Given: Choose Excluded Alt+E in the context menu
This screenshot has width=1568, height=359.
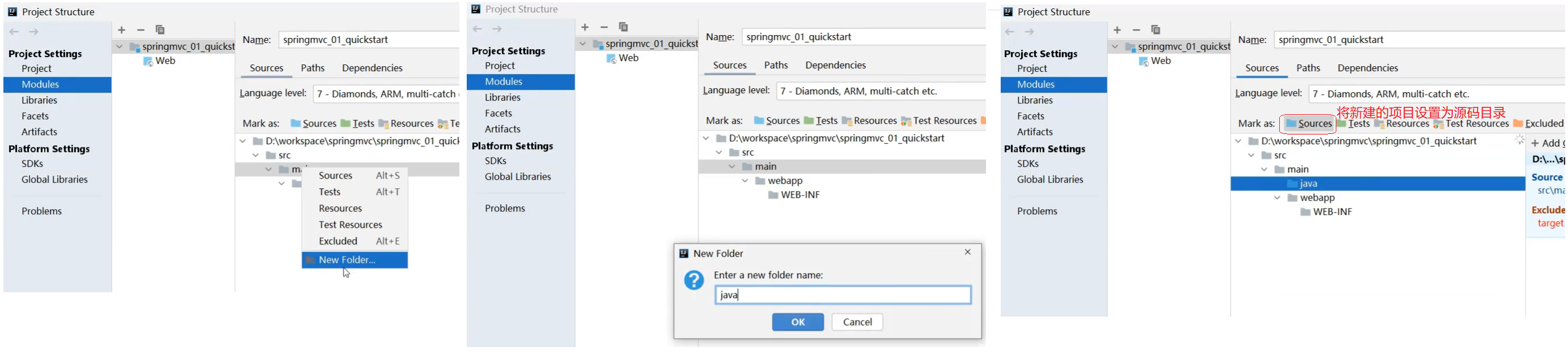Looking at the screenshot, I should 338,241.
